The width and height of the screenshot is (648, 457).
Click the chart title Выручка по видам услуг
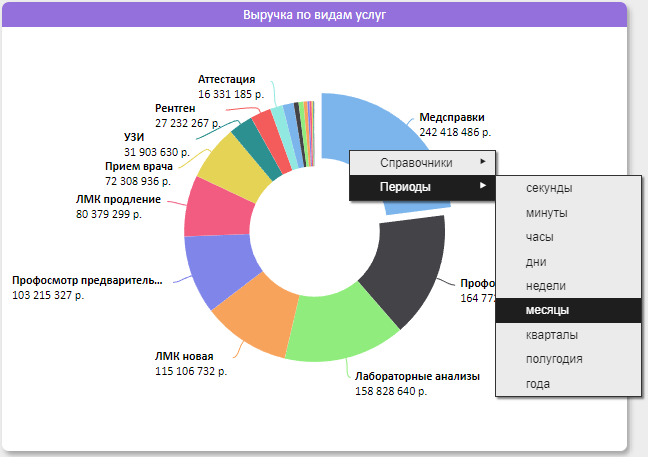tap(314, 15)
